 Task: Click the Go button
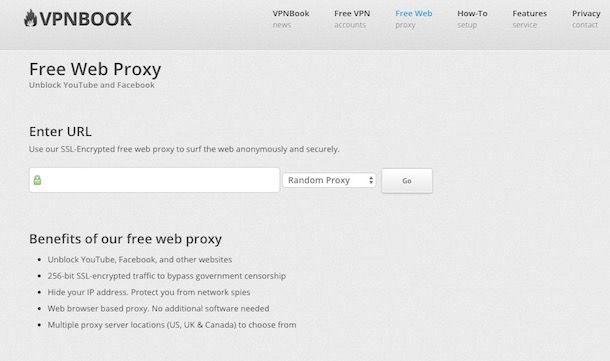407,180
